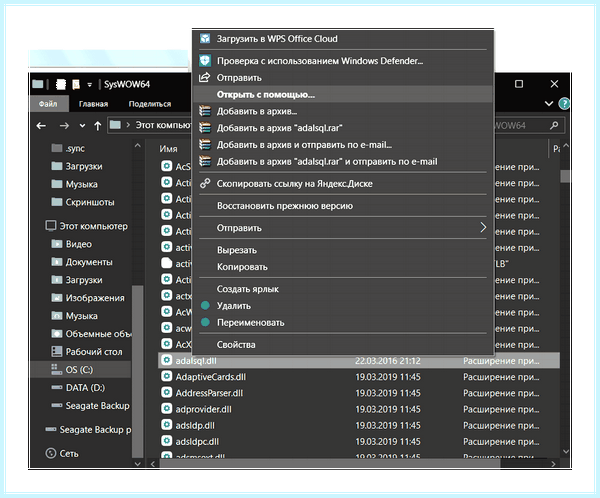The width and height of the screenshot is (600, 498).
Task: Click the chain-link icon for Яндекс.Диск link
Action: tap(205, 183)
